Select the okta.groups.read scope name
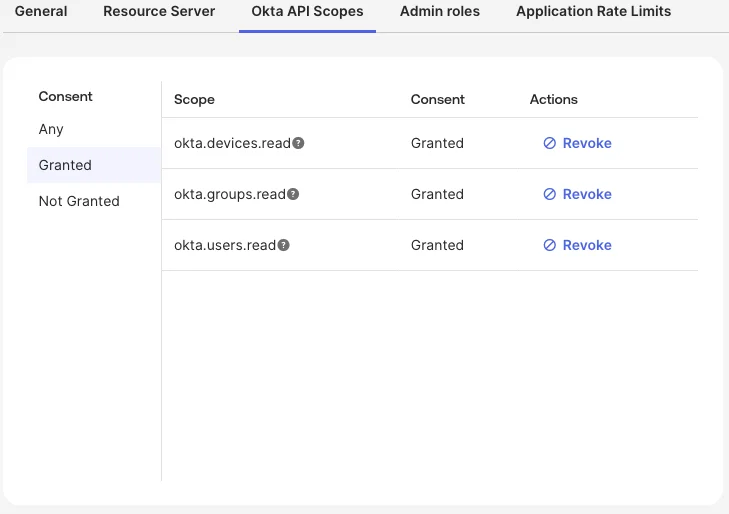 (230, 194)
